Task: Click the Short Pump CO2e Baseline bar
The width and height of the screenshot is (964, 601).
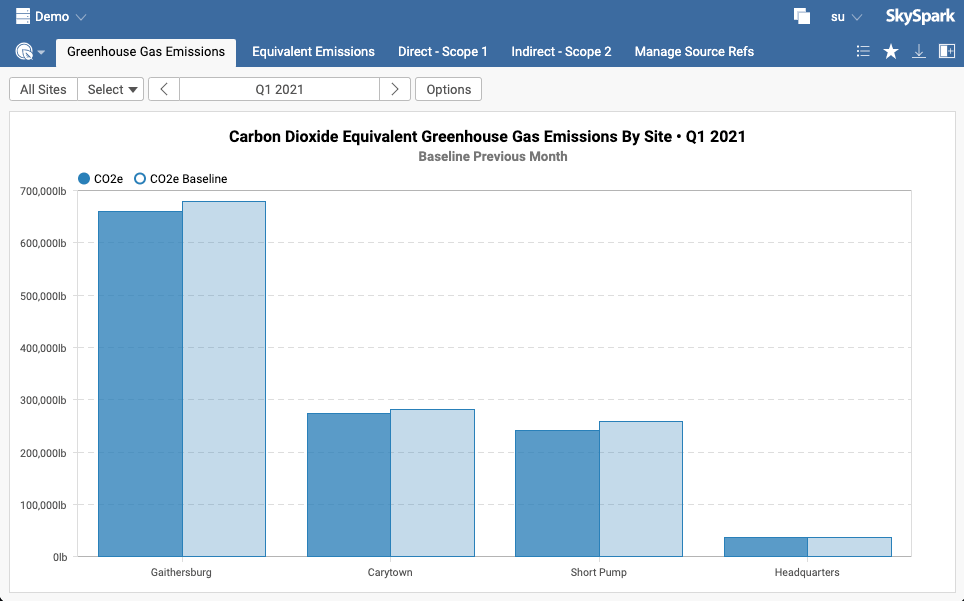Action: tap(641, 489)
